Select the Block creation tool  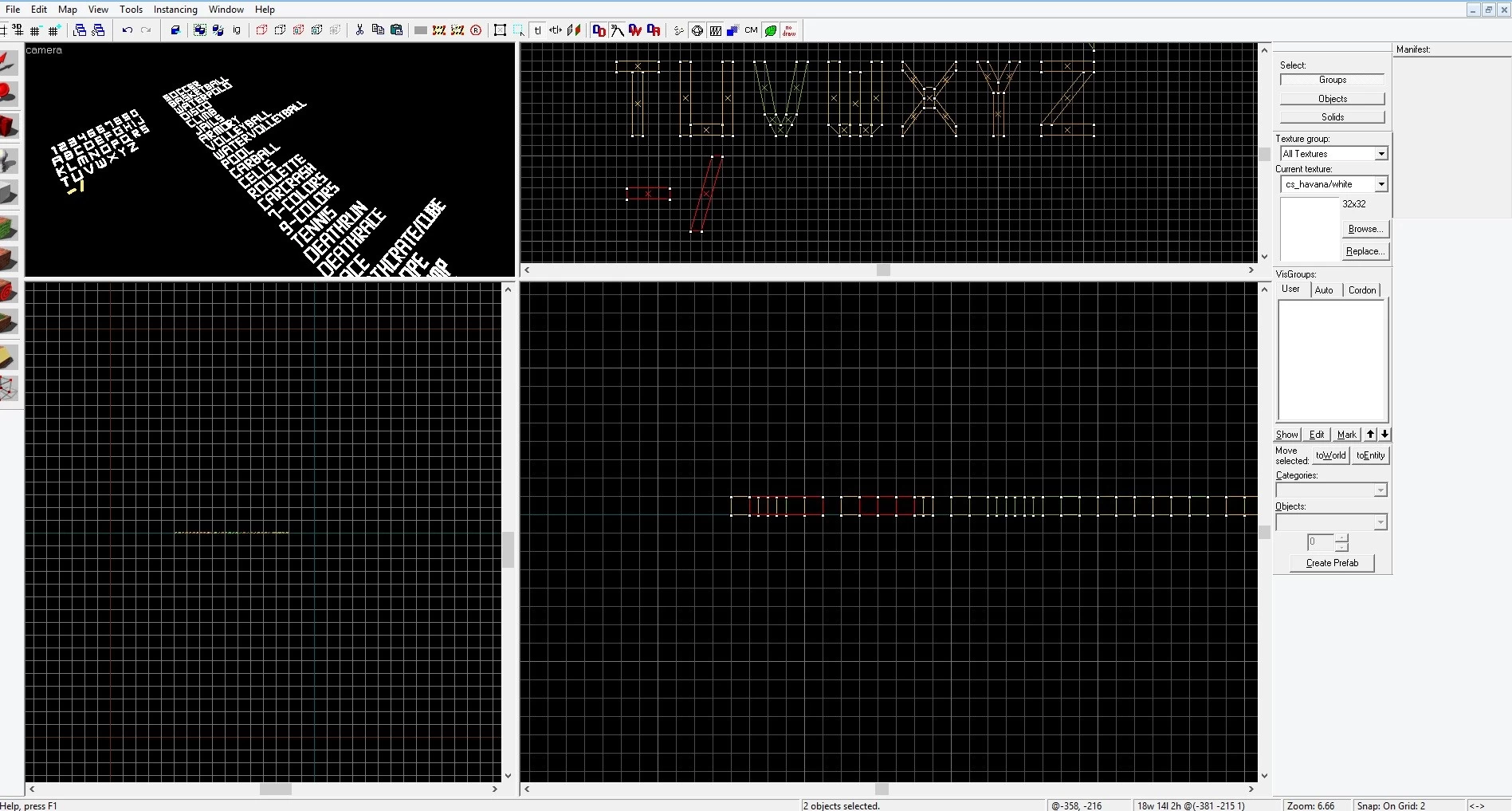point(7,192)
